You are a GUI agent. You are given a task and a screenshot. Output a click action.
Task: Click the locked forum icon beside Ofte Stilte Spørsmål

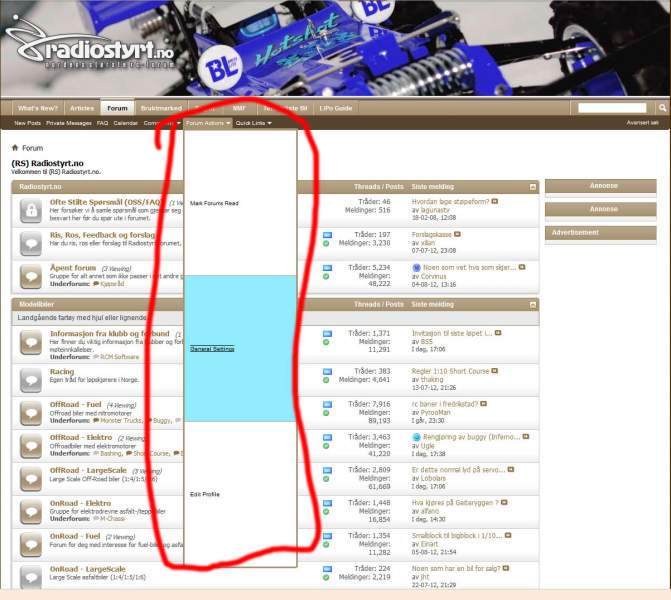pos(30,209)
